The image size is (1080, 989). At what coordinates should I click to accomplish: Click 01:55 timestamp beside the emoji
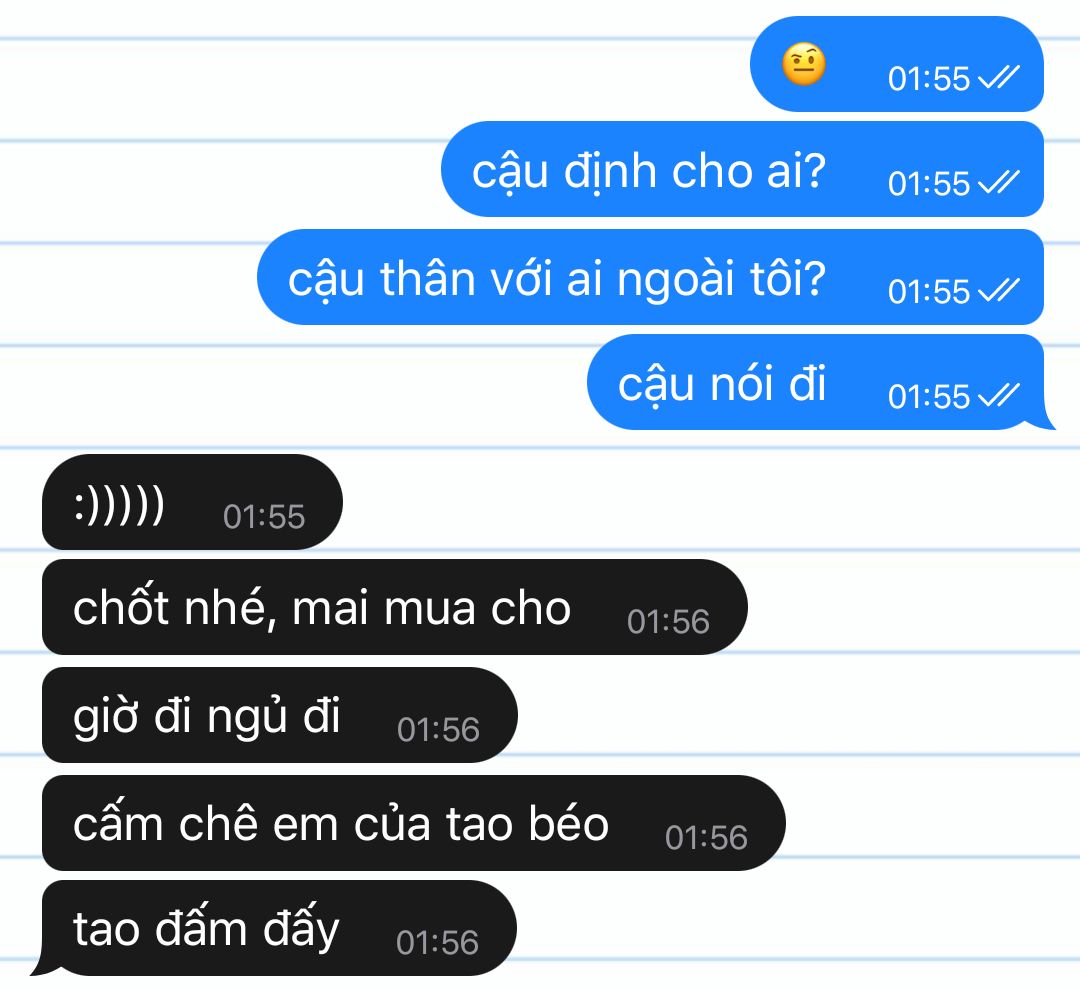point(928,79)
